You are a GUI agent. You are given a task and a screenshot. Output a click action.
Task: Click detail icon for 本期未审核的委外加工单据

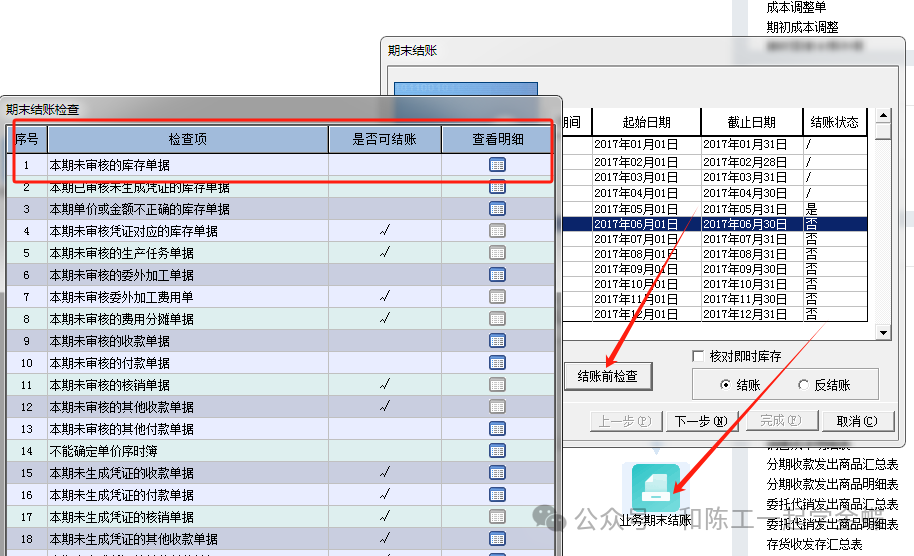[497, 275]
